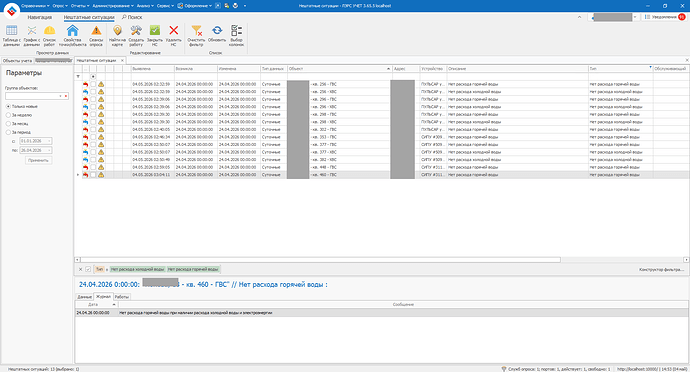Image resolution: width=690 pixels, height=372 pixels.
Task: Switch to Данные tab in details panel
Action: 84,297
